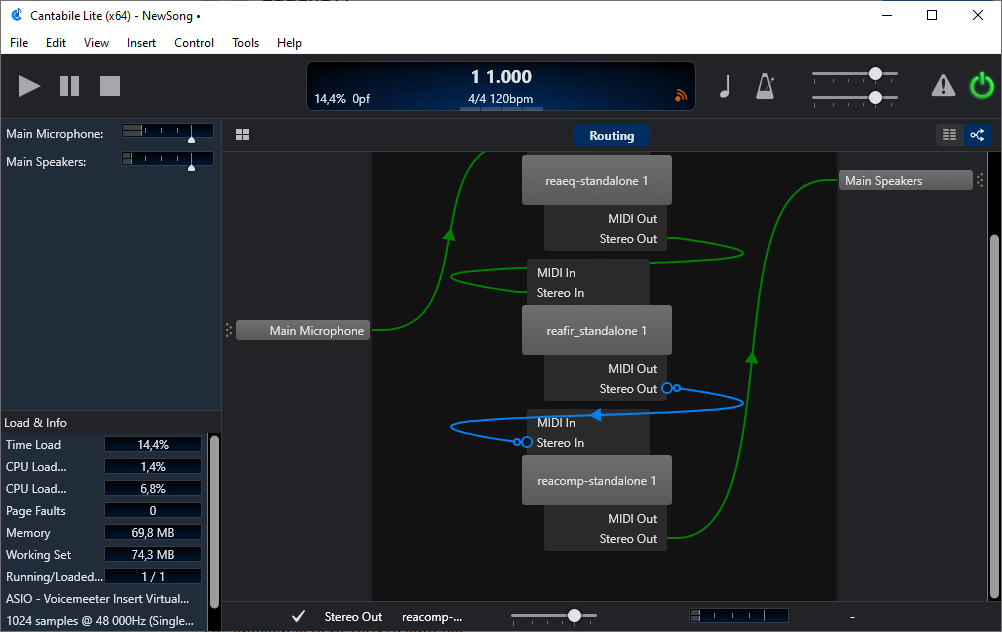The width and height of the screenshot is (1002, 632).
Task: Open the Control menu
Action: click(194, 43)
